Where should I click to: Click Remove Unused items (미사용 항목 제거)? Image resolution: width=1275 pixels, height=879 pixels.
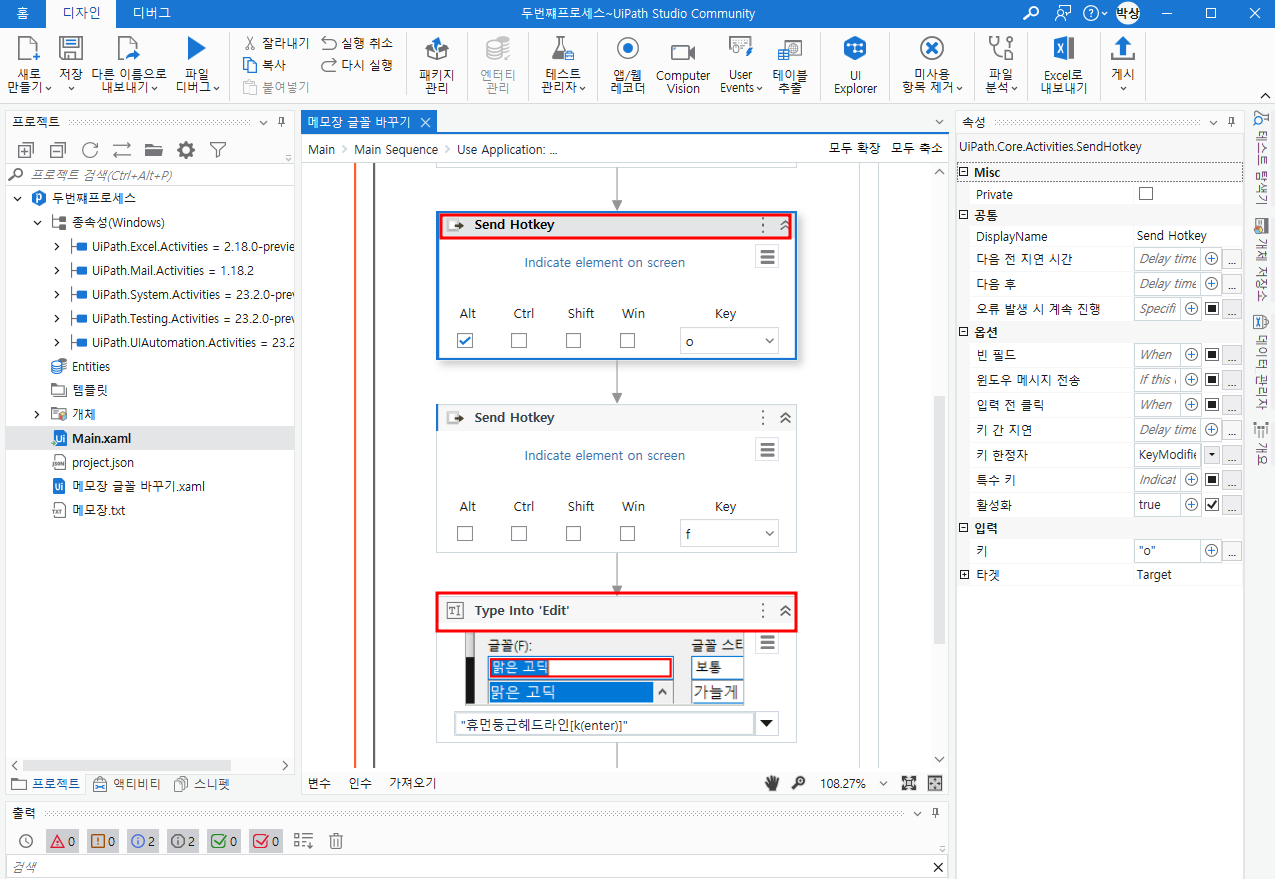(931, 66)
